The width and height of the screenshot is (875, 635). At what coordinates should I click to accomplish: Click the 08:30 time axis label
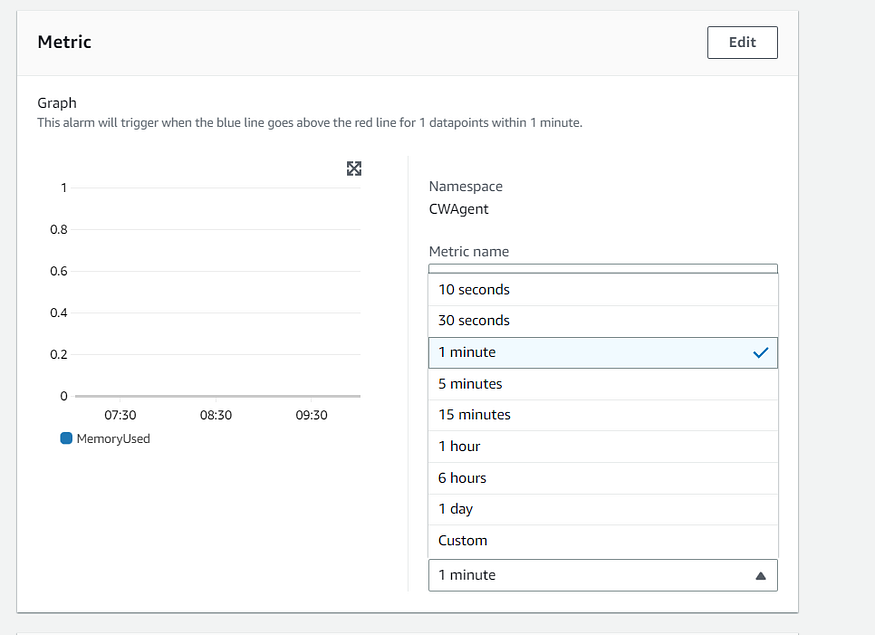(215, 415)
